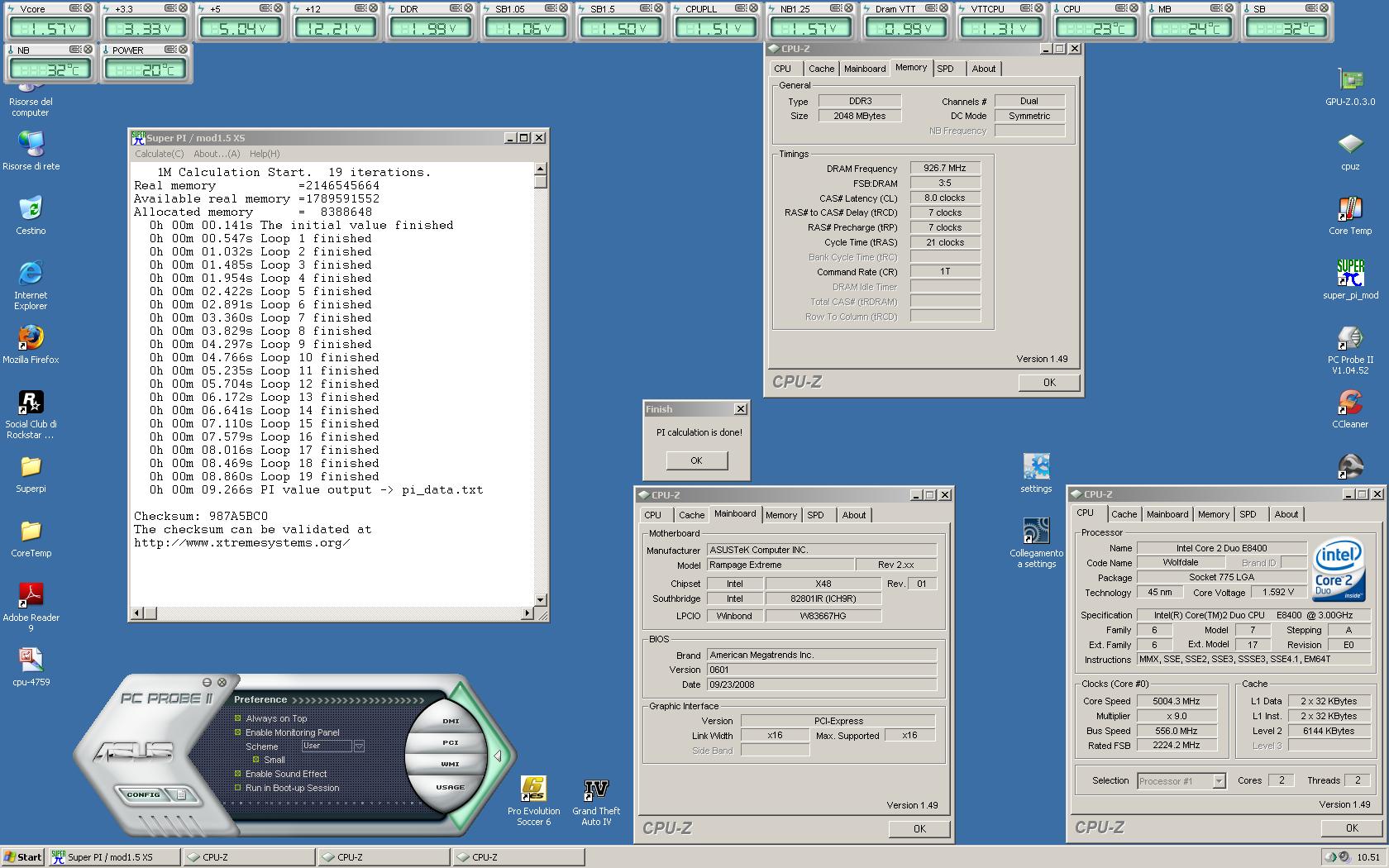Click Super PI horizontal scrollbar right arrow
Screen dimensions: 1389x868
tap(527, 613)
